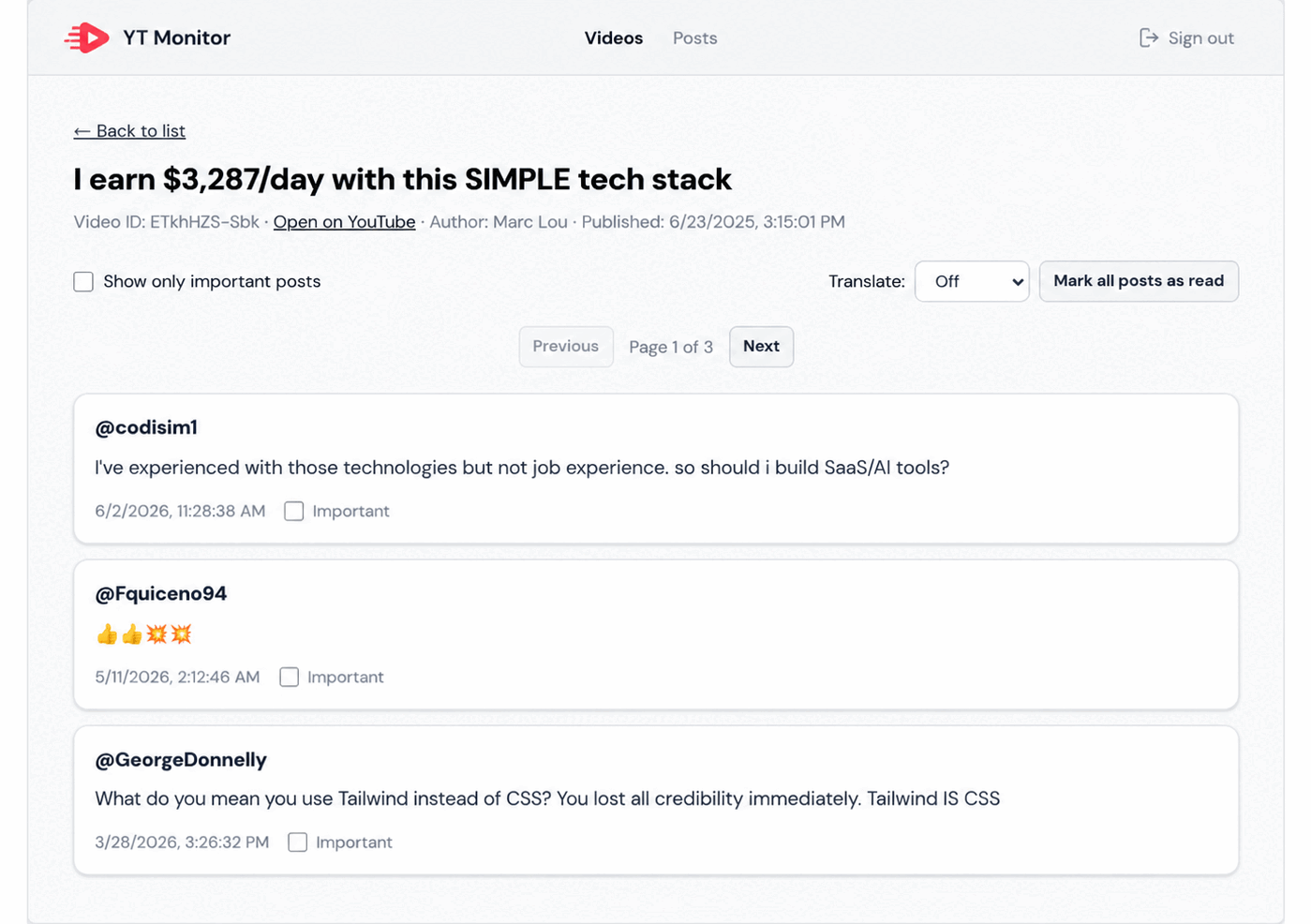Click the emoji comment by @Fquiceno94

(143, 634)
